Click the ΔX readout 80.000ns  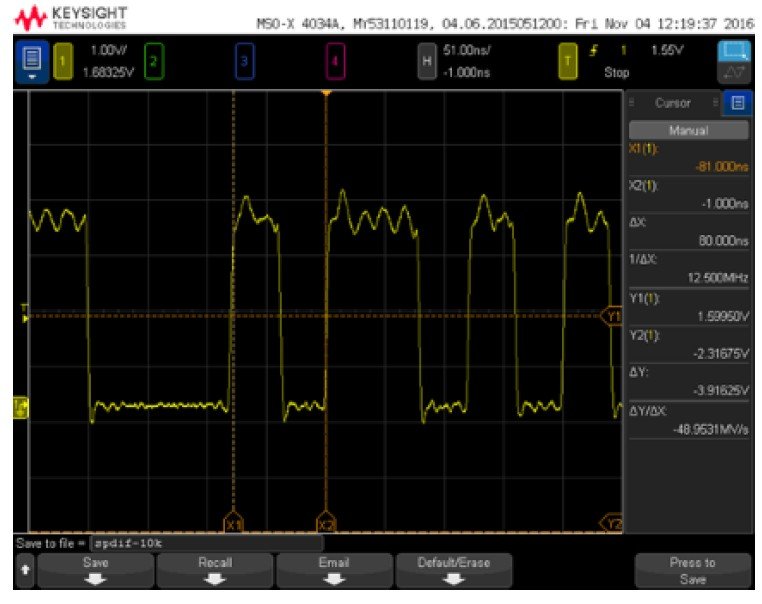[724, 241]
